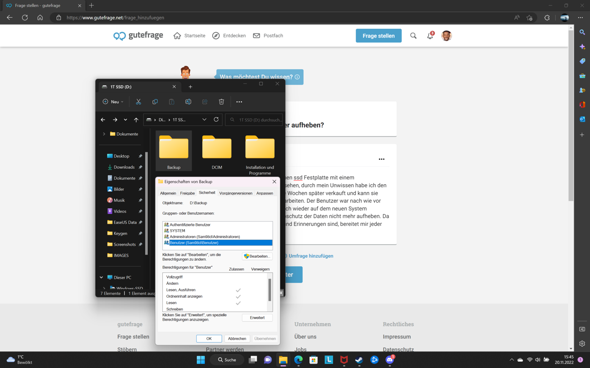Select the Installation und Programme folder
The height and width of the screenshot is (368, 590).
pyautogui.click(x=260, y=154)
